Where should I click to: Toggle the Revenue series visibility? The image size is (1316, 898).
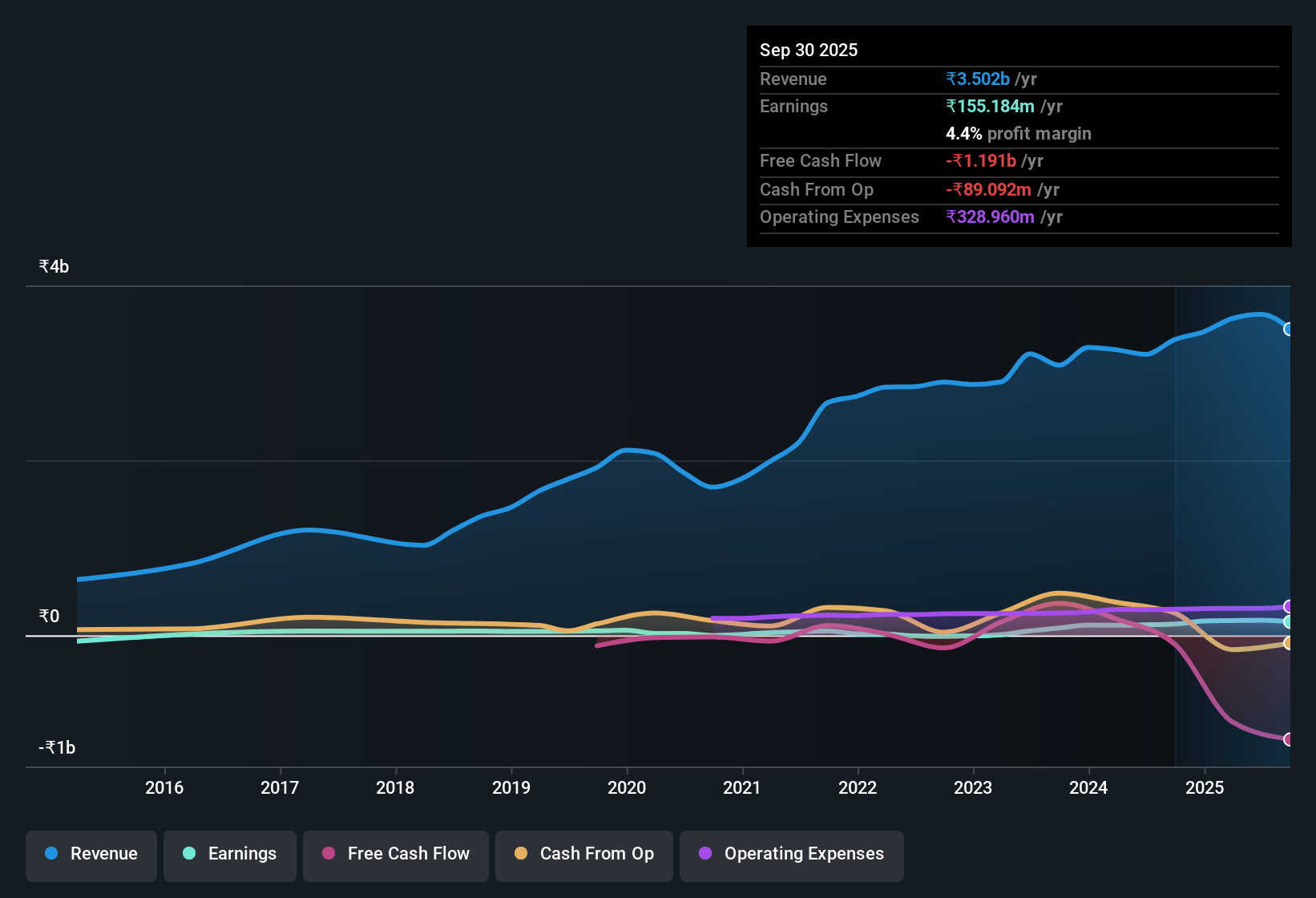91,854
